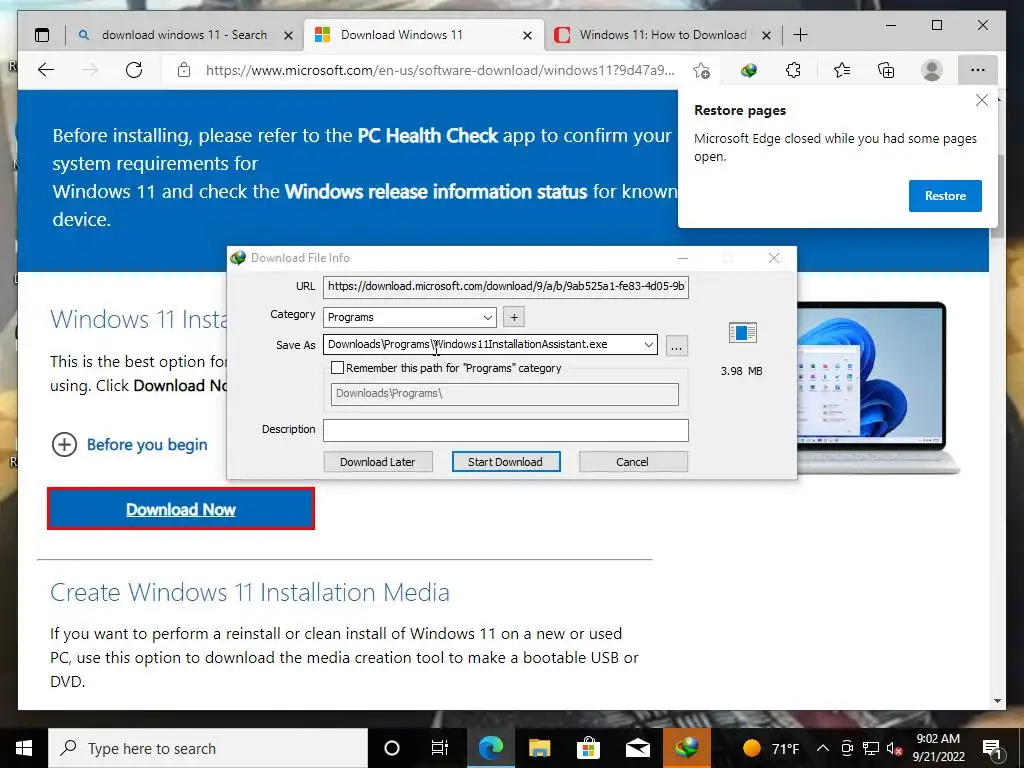Close the Restore pages popup
1024x768 pixels.
[x=982, y=101]
